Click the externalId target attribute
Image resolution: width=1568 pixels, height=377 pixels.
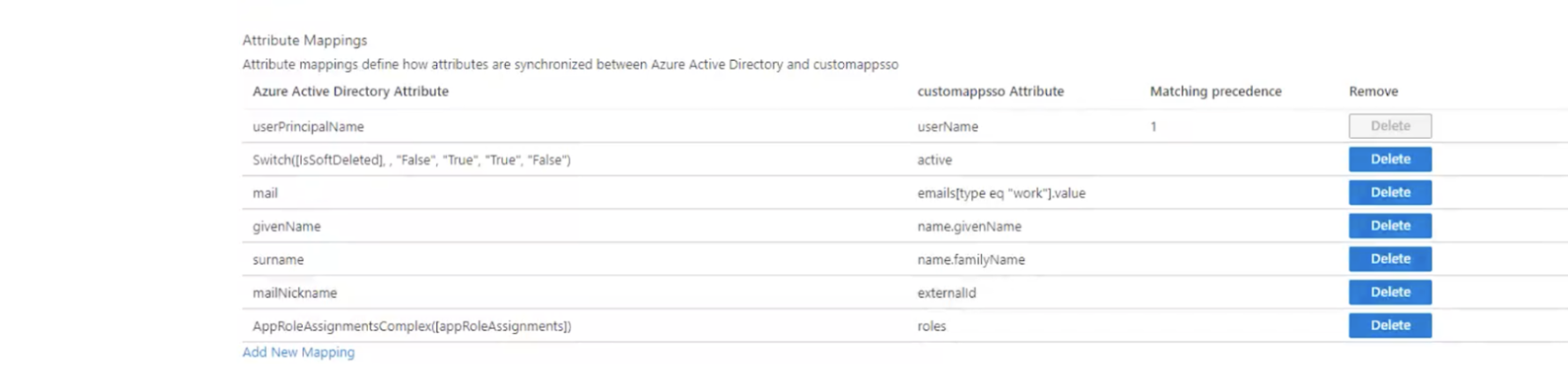point(946,293)
